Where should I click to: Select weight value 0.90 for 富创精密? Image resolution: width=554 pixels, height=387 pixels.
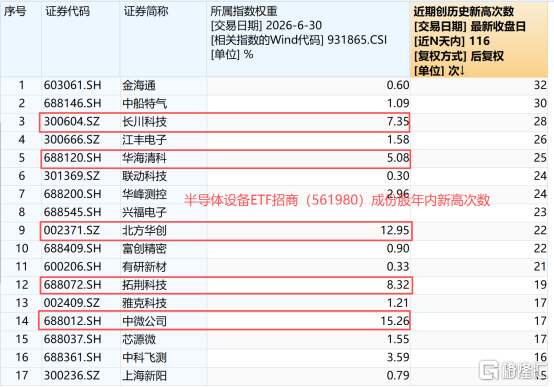tap(398, 248)
